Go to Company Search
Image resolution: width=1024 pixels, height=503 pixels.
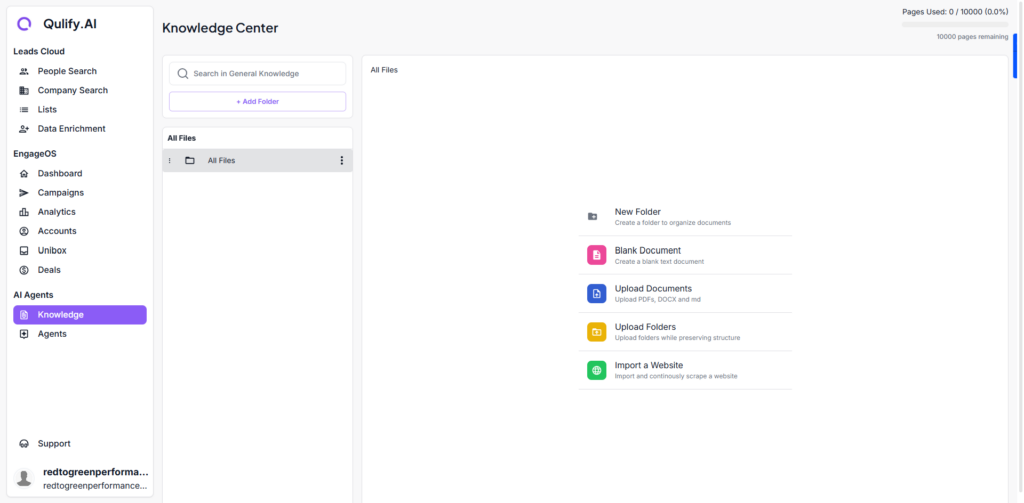(80, 90)
